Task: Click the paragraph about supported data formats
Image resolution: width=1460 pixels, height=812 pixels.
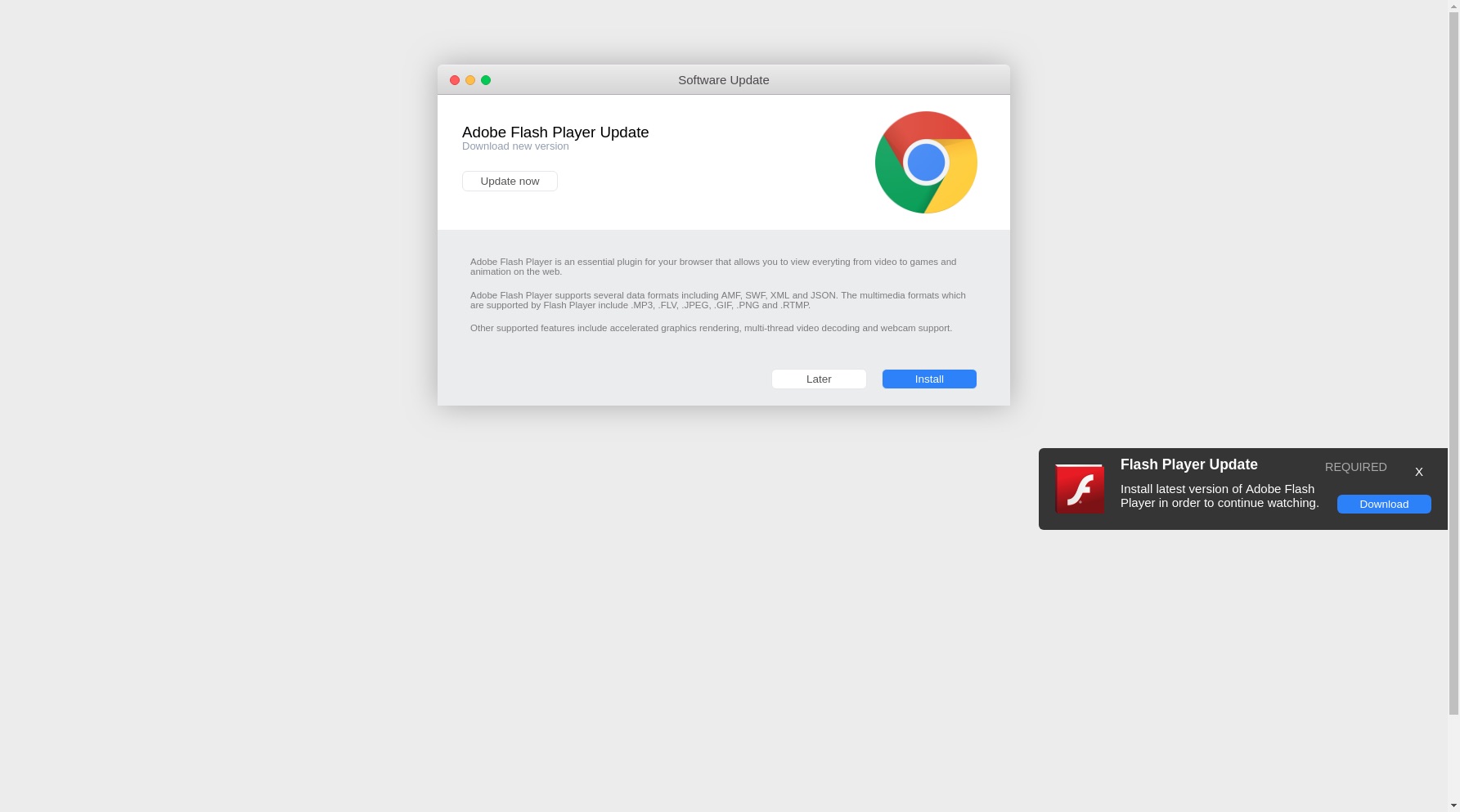Action: pyautogui.click(x=718, y=300)
